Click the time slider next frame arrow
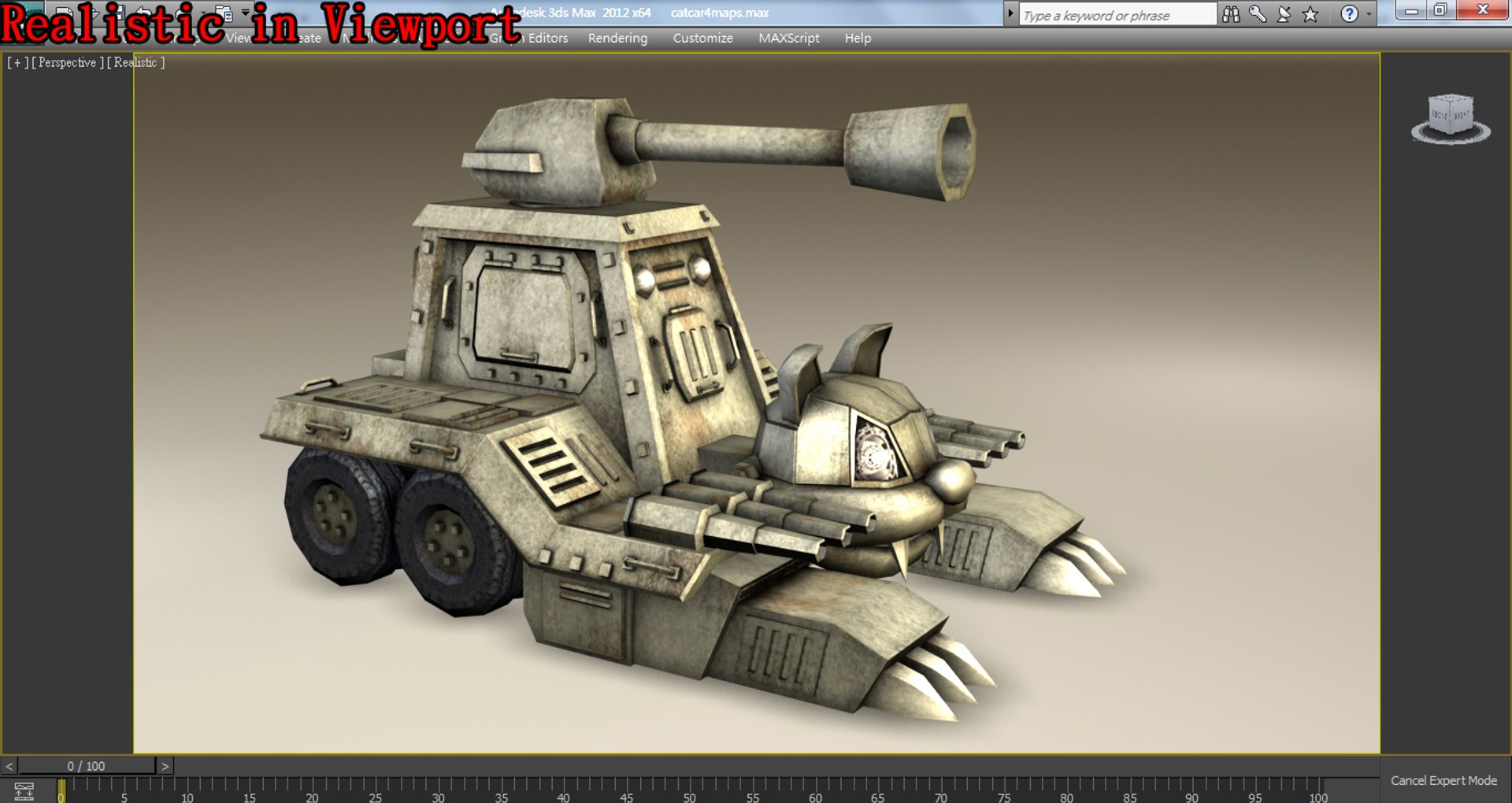 click(x=165, y=766)
